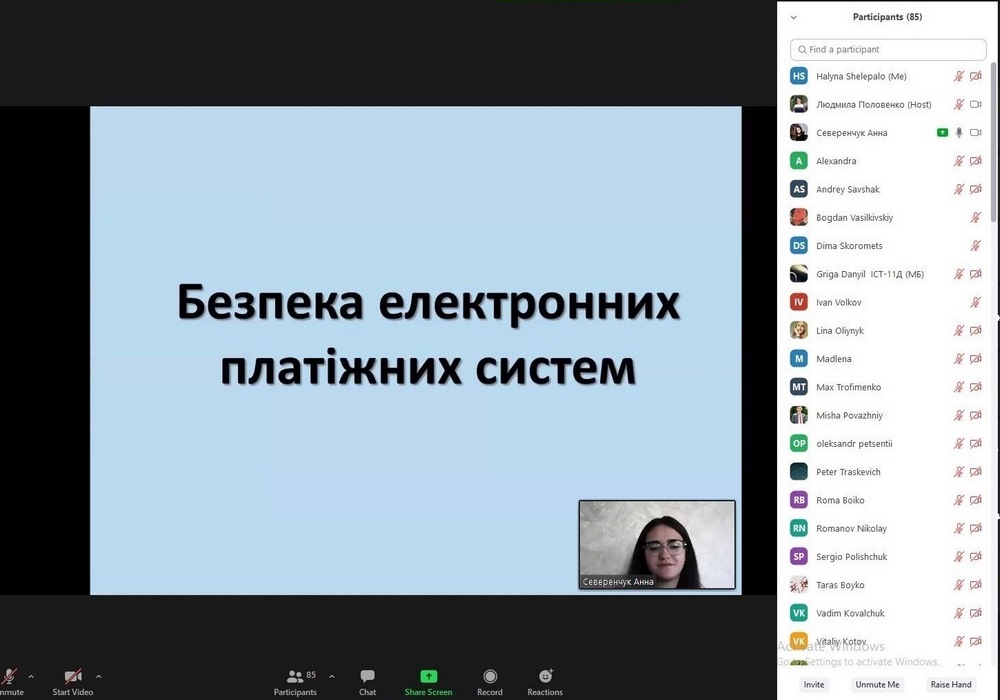Collapse Participants panel using the top chevron
The height and width of the screenshot is (700, 1000).
coord(794,17)
